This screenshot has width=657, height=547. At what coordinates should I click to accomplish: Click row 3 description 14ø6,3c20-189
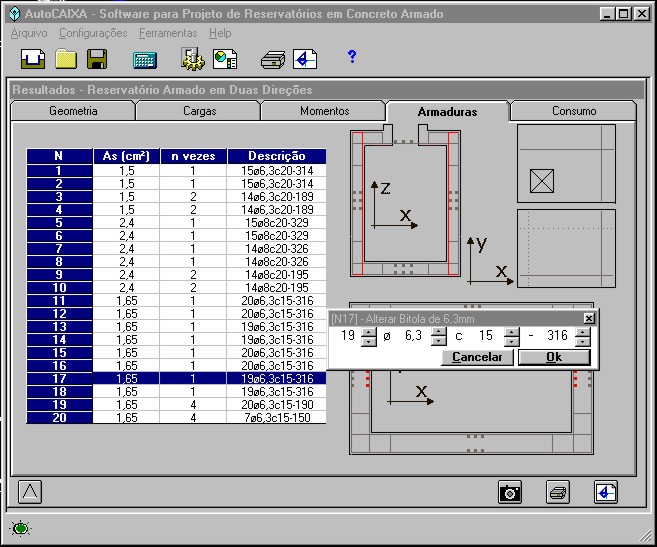click(x=277, y=197)
